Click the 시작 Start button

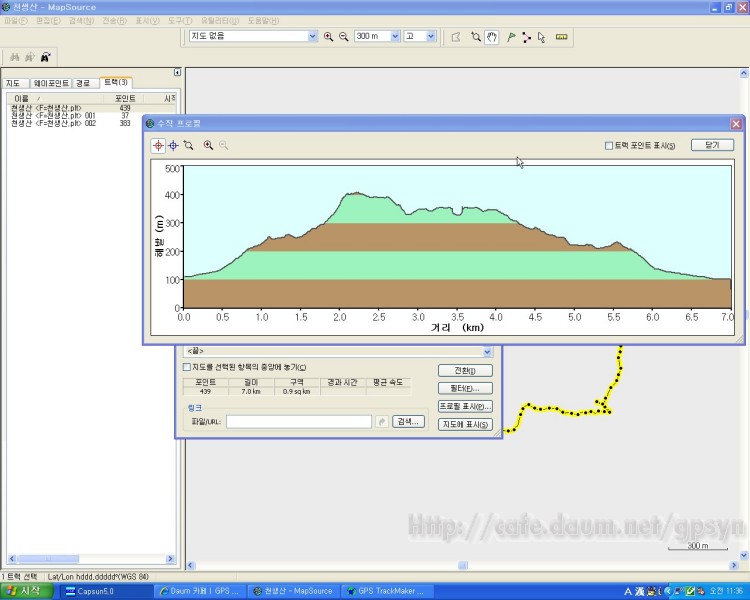pos(26,591)
